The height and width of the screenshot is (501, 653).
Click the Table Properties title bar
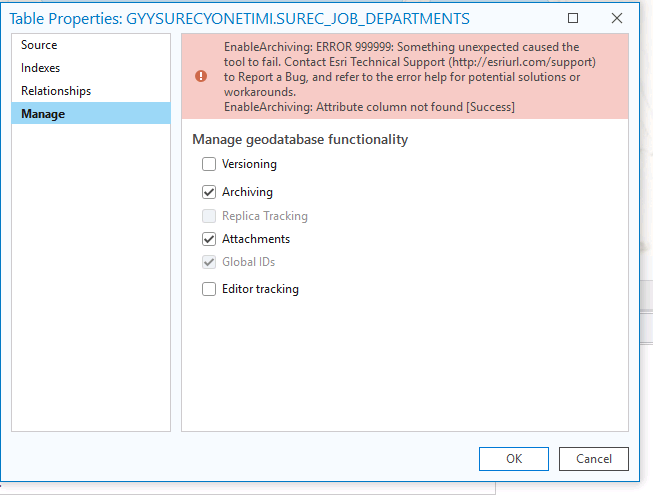240,18
